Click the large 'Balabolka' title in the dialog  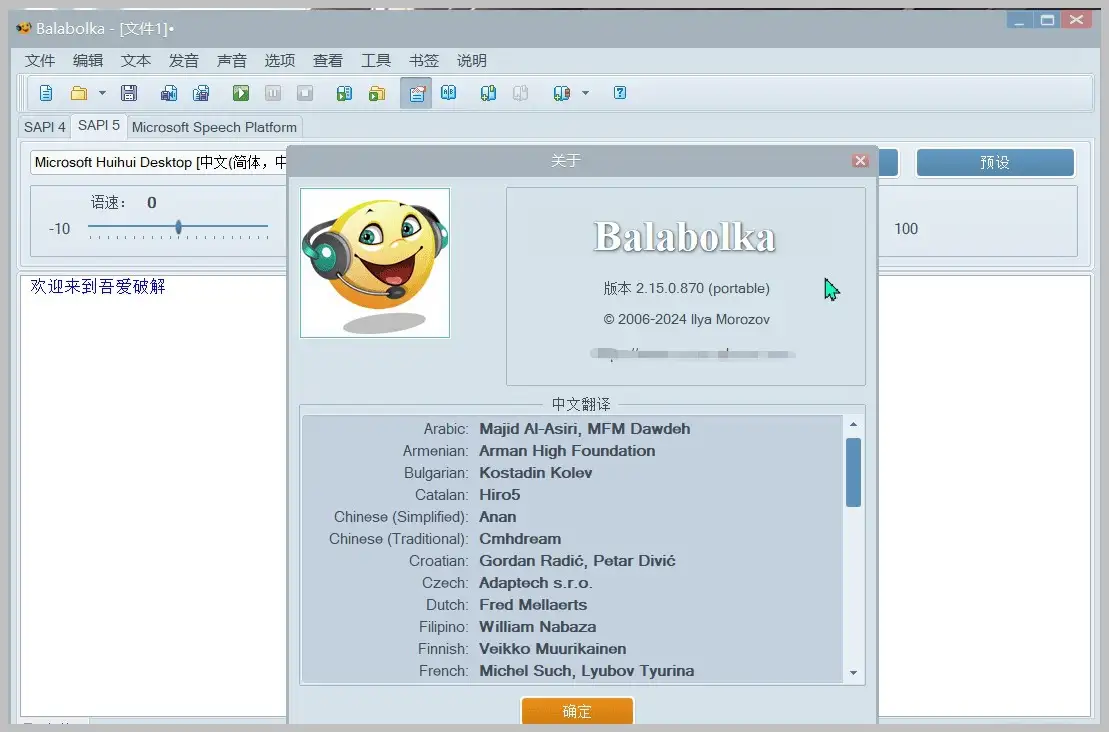click(685, 237)
